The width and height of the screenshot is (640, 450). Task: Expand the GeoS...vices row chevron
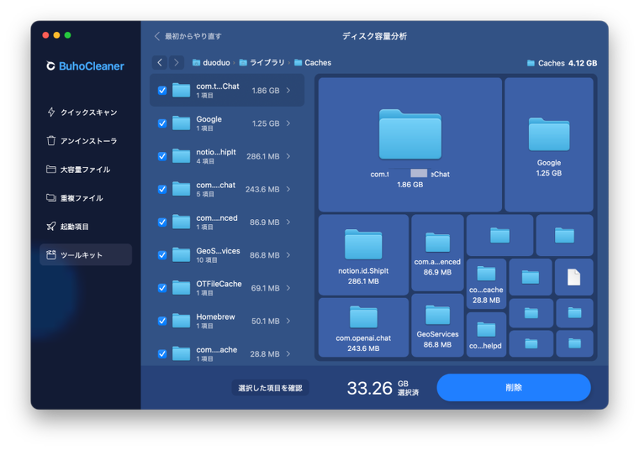[x=289, y=255]
